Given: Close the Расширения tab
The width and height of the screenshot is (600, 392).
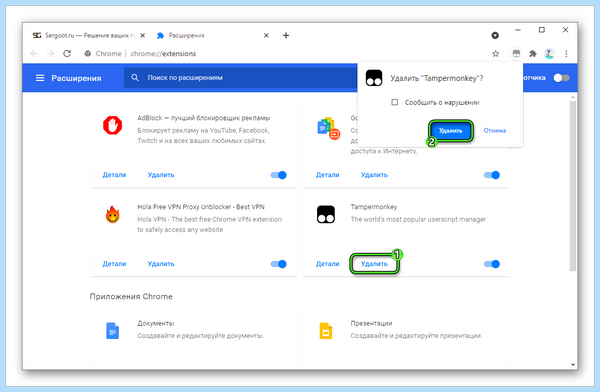Looking at the screenshot, I should tap(266, 36).
